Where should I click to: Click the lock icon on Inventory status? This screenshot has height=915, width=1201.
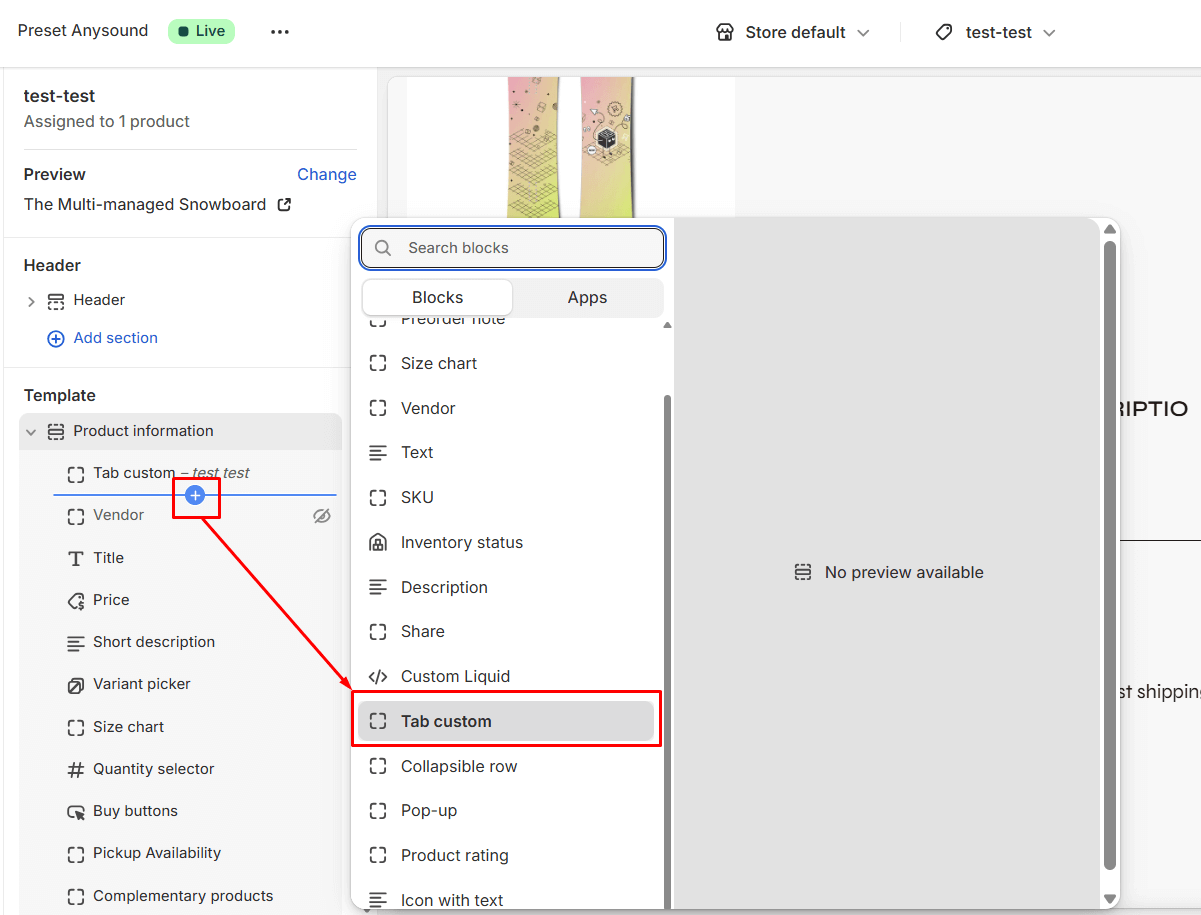(x=378, y=542)
